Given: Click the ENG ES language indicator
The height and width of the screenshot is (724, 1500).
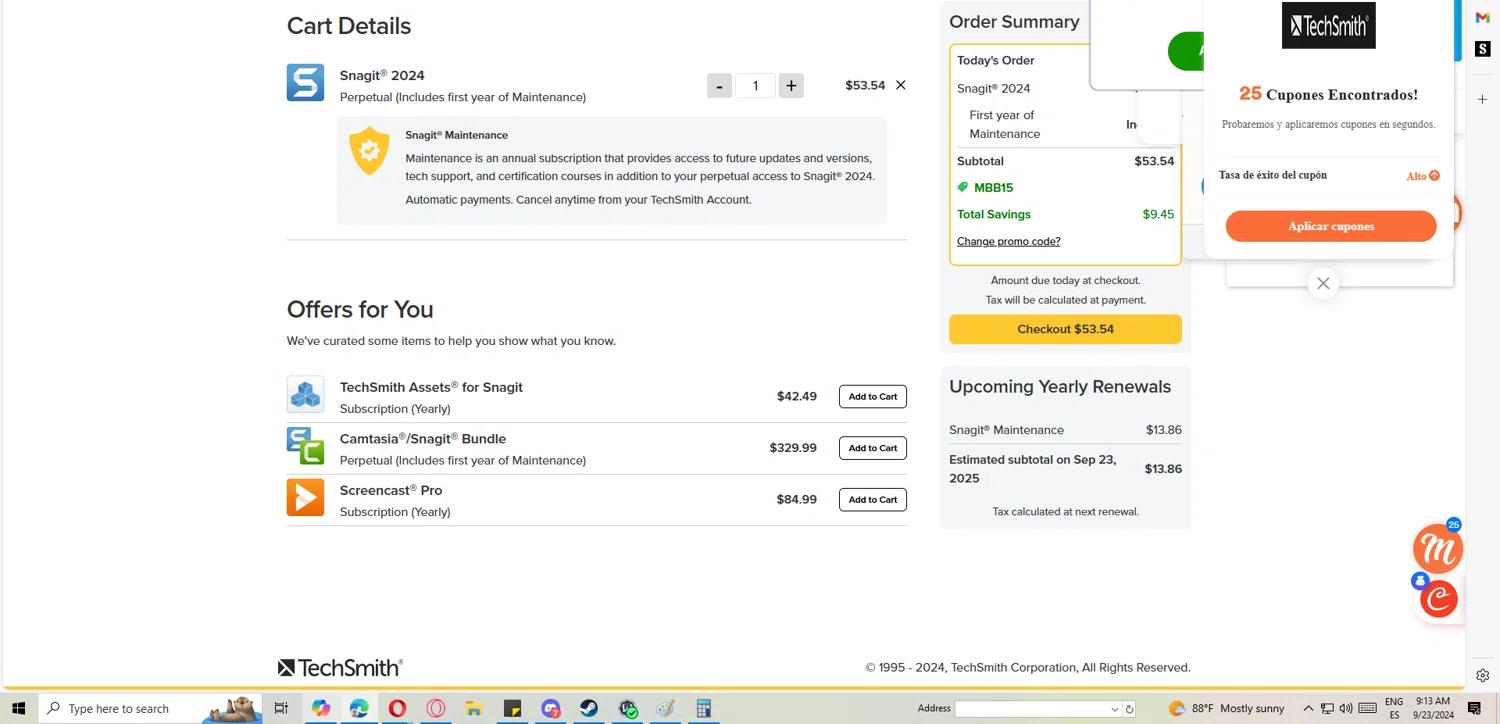Looking at the screenshot, I should 1394,708.
